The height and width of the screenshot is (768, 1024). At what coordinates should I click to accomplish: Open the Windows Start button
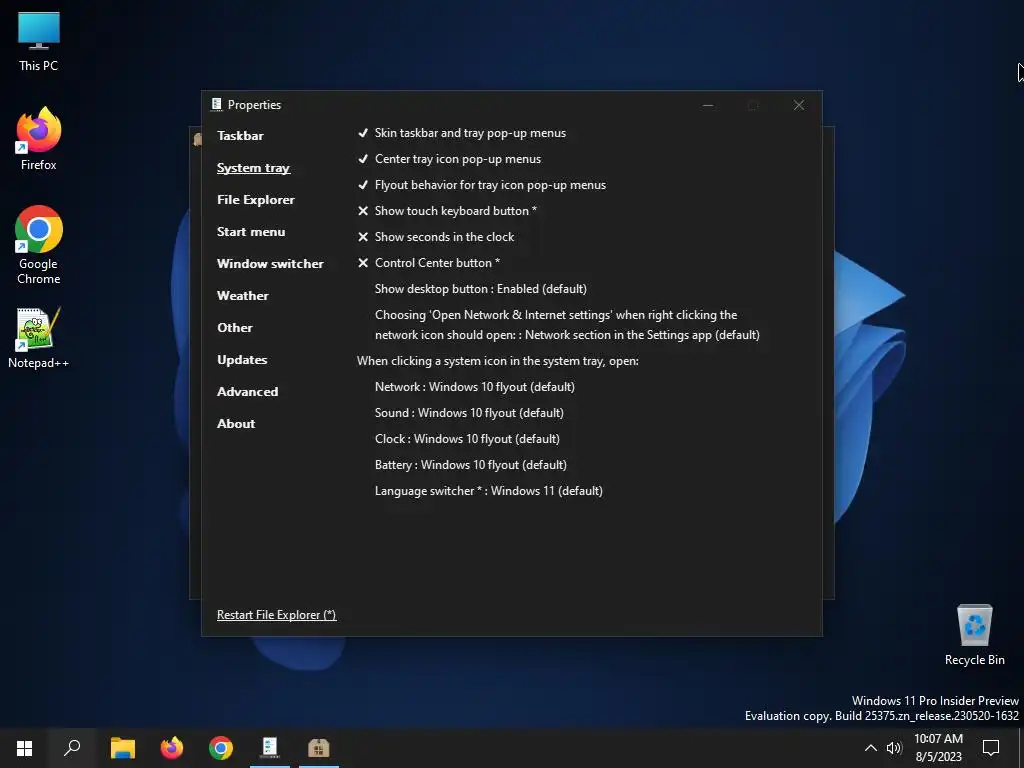pos(24,748)
